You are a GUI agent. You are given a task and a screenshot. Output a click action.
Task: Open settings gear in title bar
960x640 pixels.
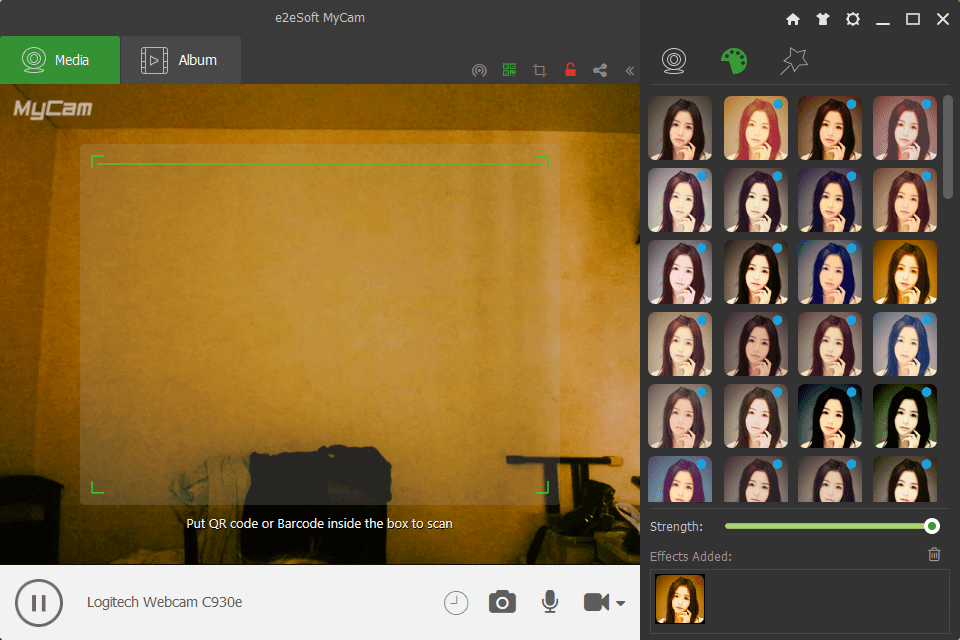pos(853,20)
